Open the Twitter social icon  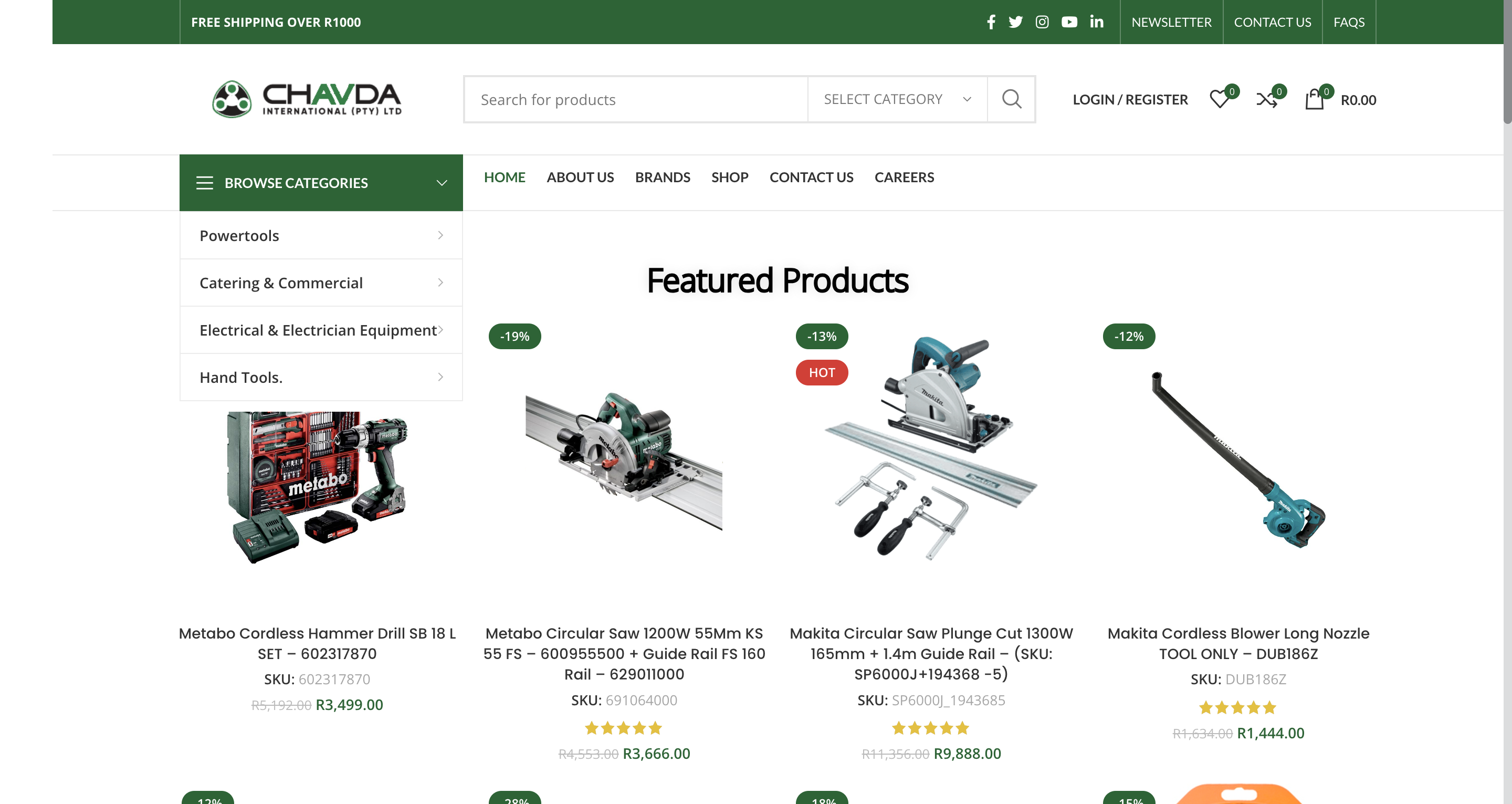click(x=1015, y=22)
